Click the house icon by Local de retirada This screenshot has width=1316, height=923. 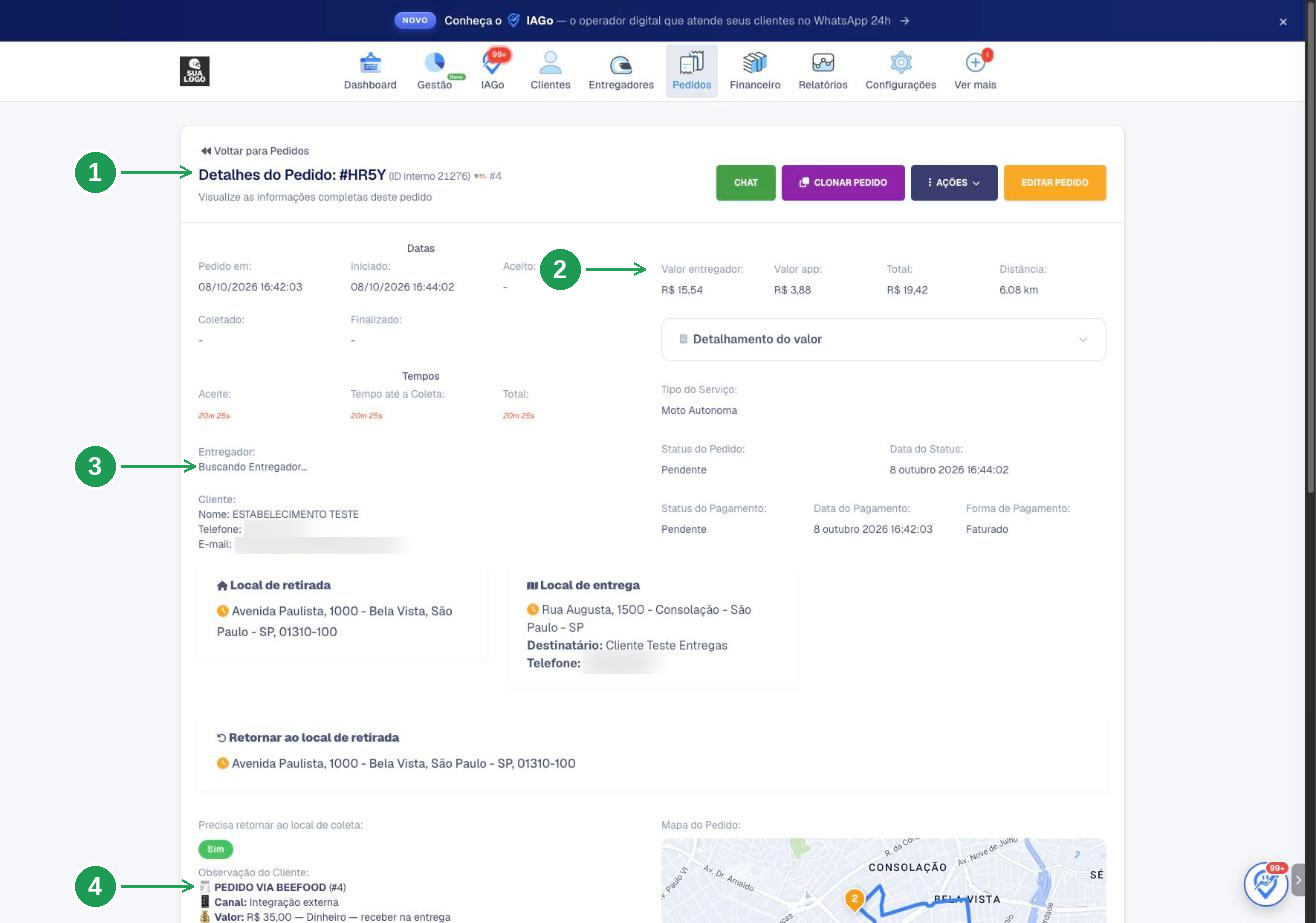coord(222,585)
